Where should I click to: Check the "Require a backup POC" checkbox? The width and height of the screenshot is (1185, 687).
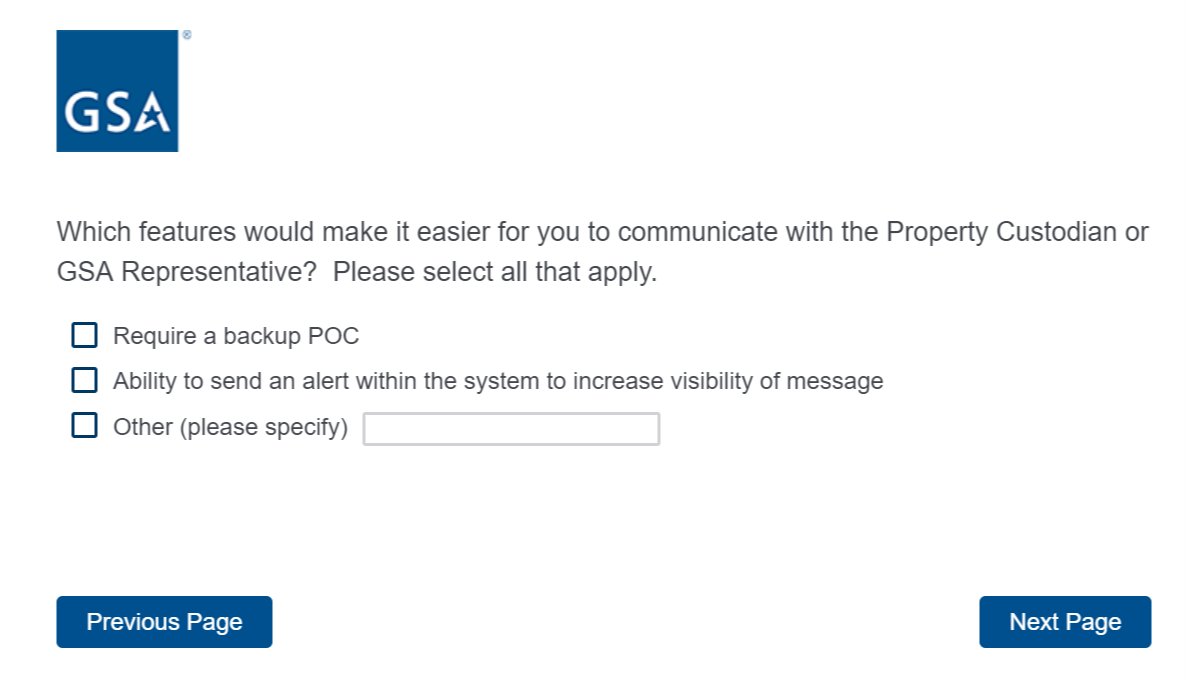tap(85, 335)
